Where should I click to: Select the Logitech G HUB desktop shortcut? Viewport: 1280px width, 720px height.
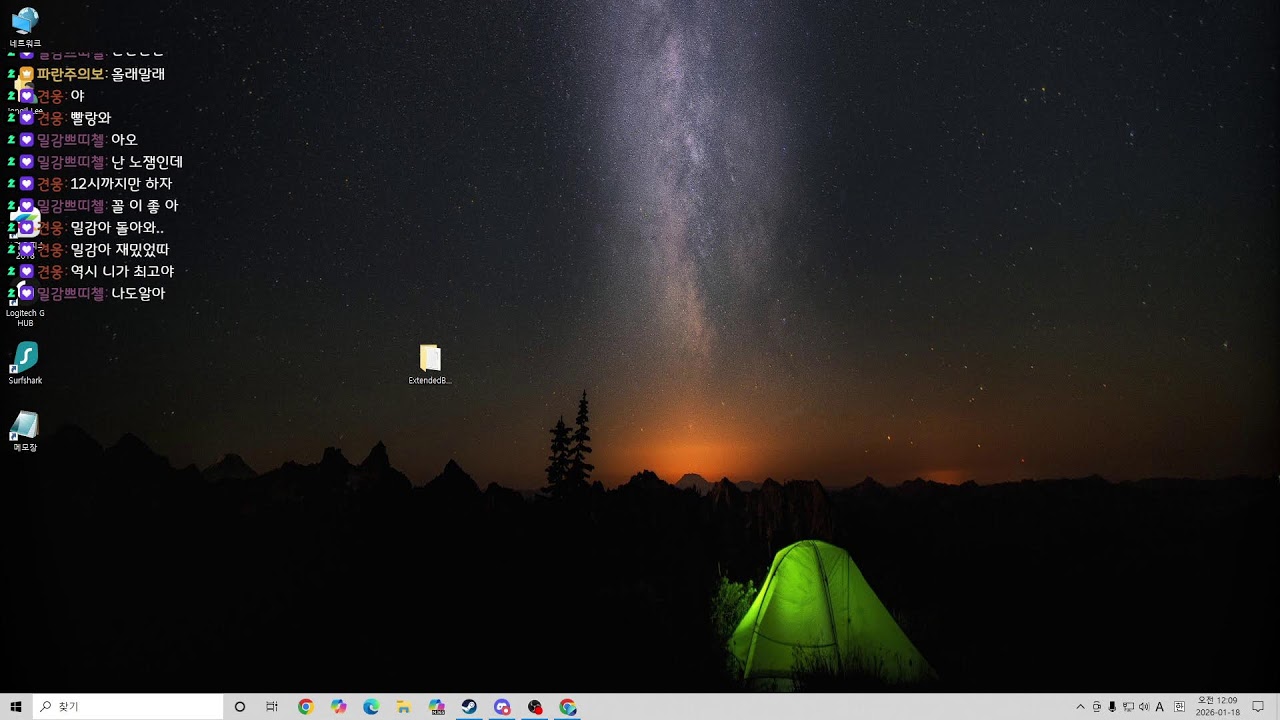coord(25,305)
